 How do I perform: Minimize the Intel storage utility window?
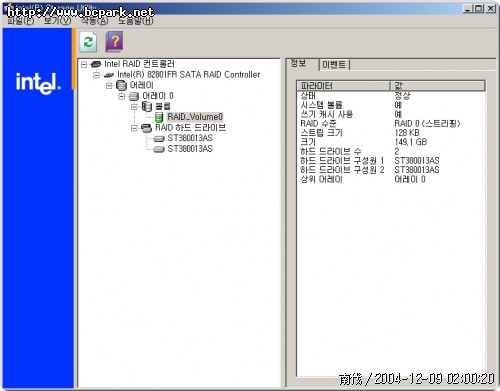pos(468,9)
